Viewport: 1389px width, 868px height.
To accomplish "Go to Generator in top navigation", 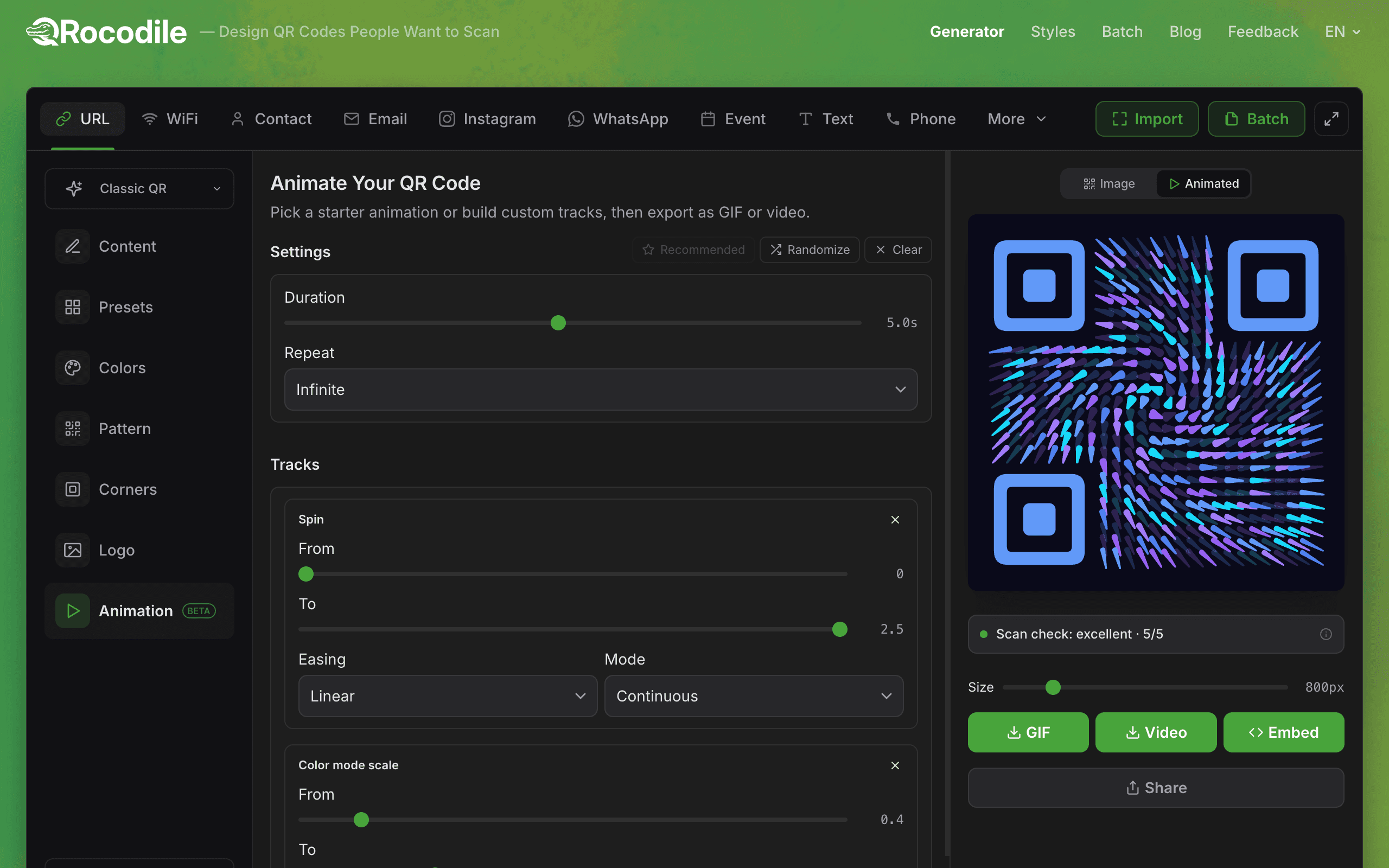I will pyautogui.click(x=966, y=31).
